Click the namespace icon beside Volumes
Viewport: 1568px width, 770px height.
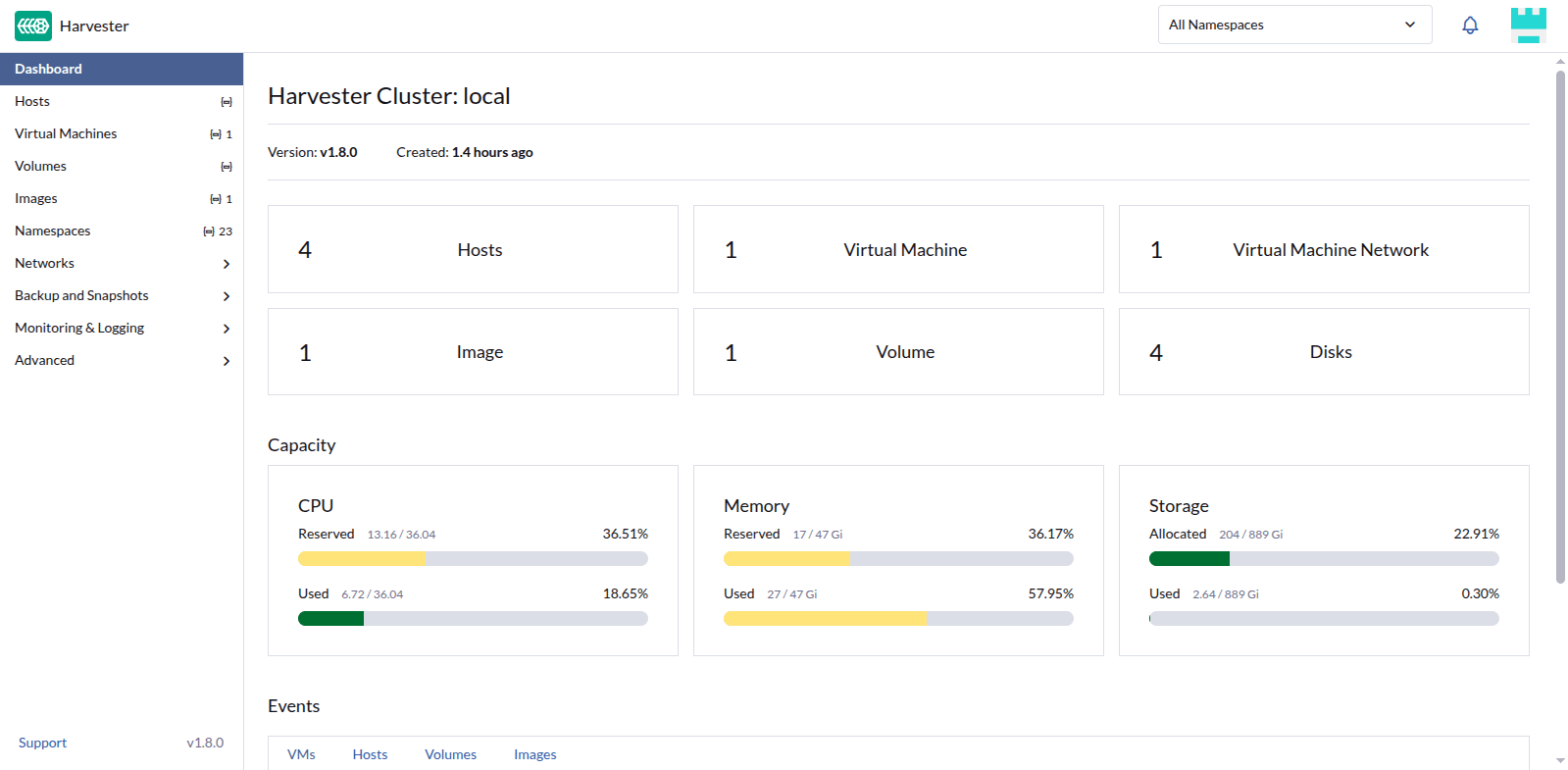click(x=227, y=167)
